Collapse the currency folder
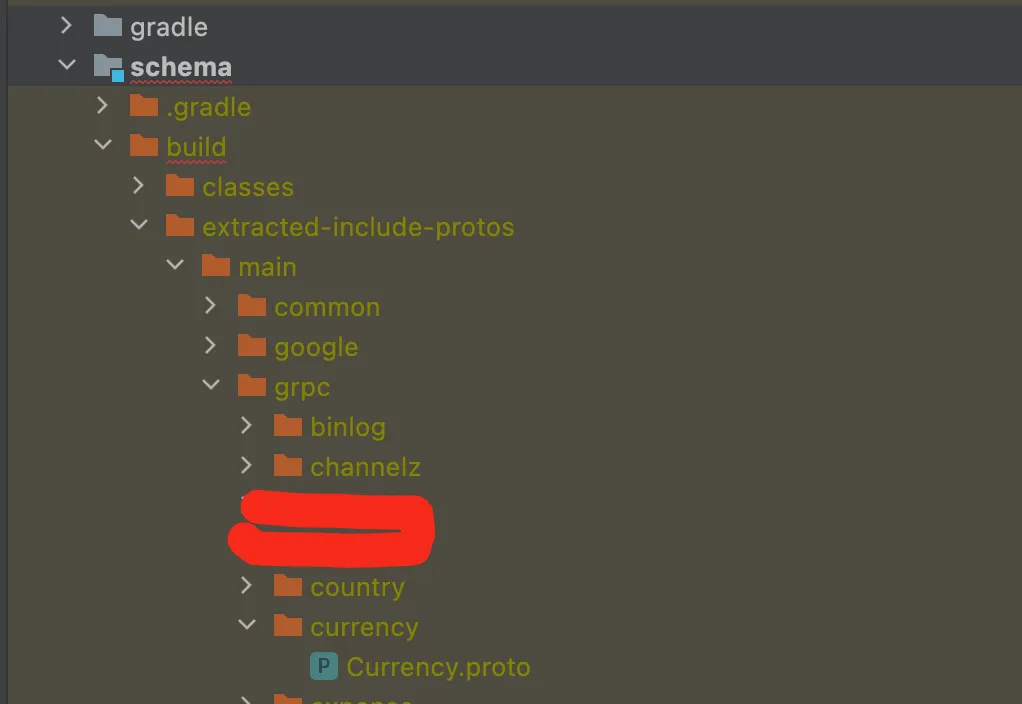 246,626
